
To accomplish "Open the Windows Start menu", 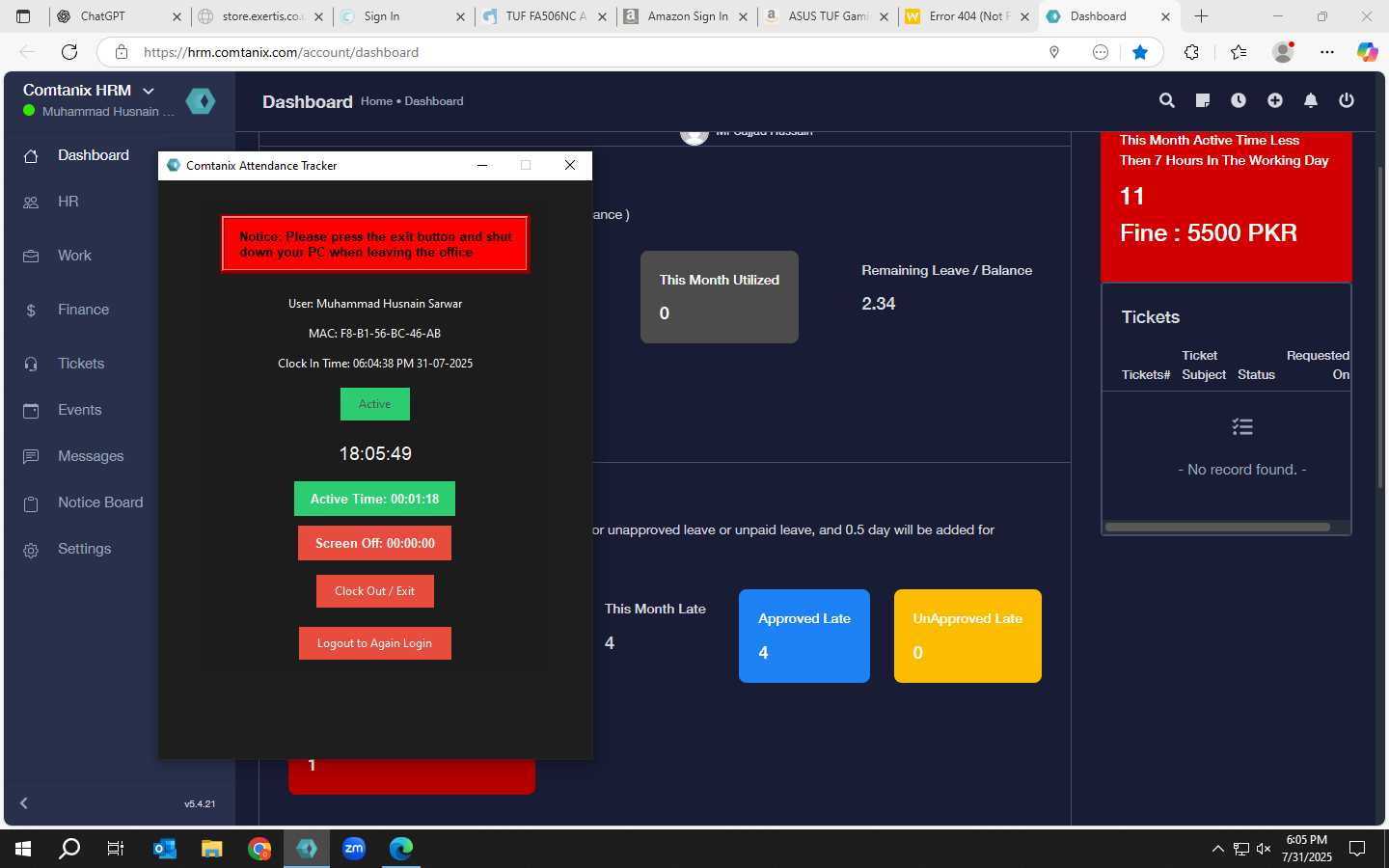I will click(x=23, y=849).
